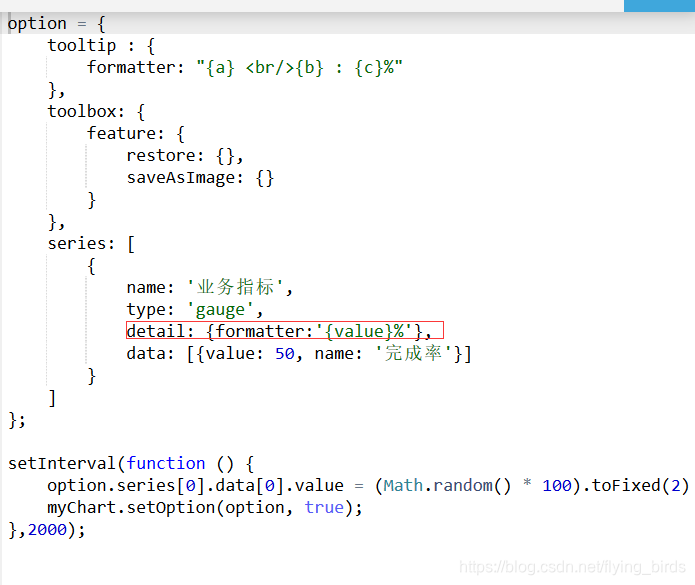Click the 'toolbox: {' line
The image size is (695, 585).
point(96,112)
